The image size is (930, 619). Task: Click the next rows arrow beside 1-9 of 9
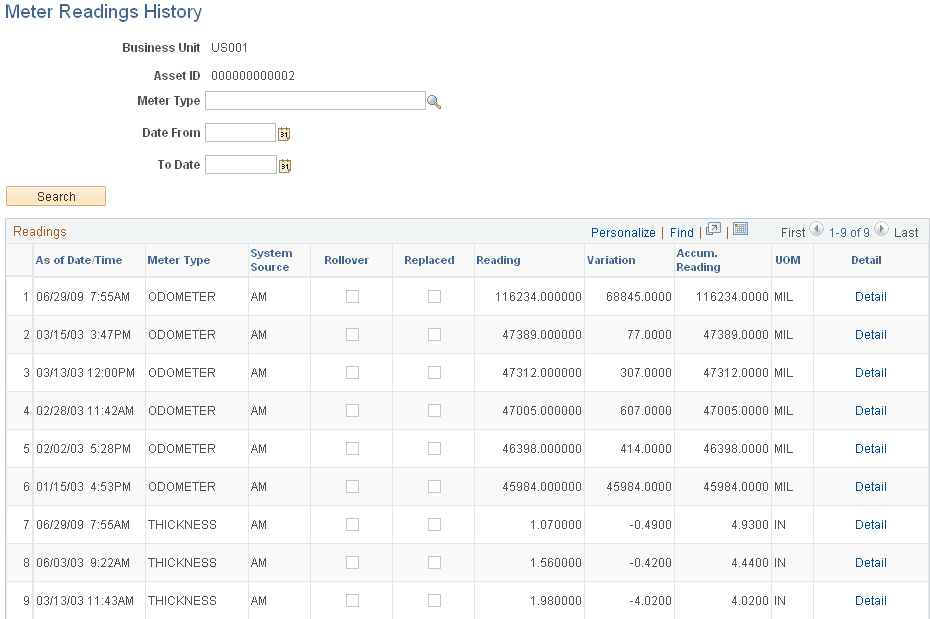[x=880, y=229]
